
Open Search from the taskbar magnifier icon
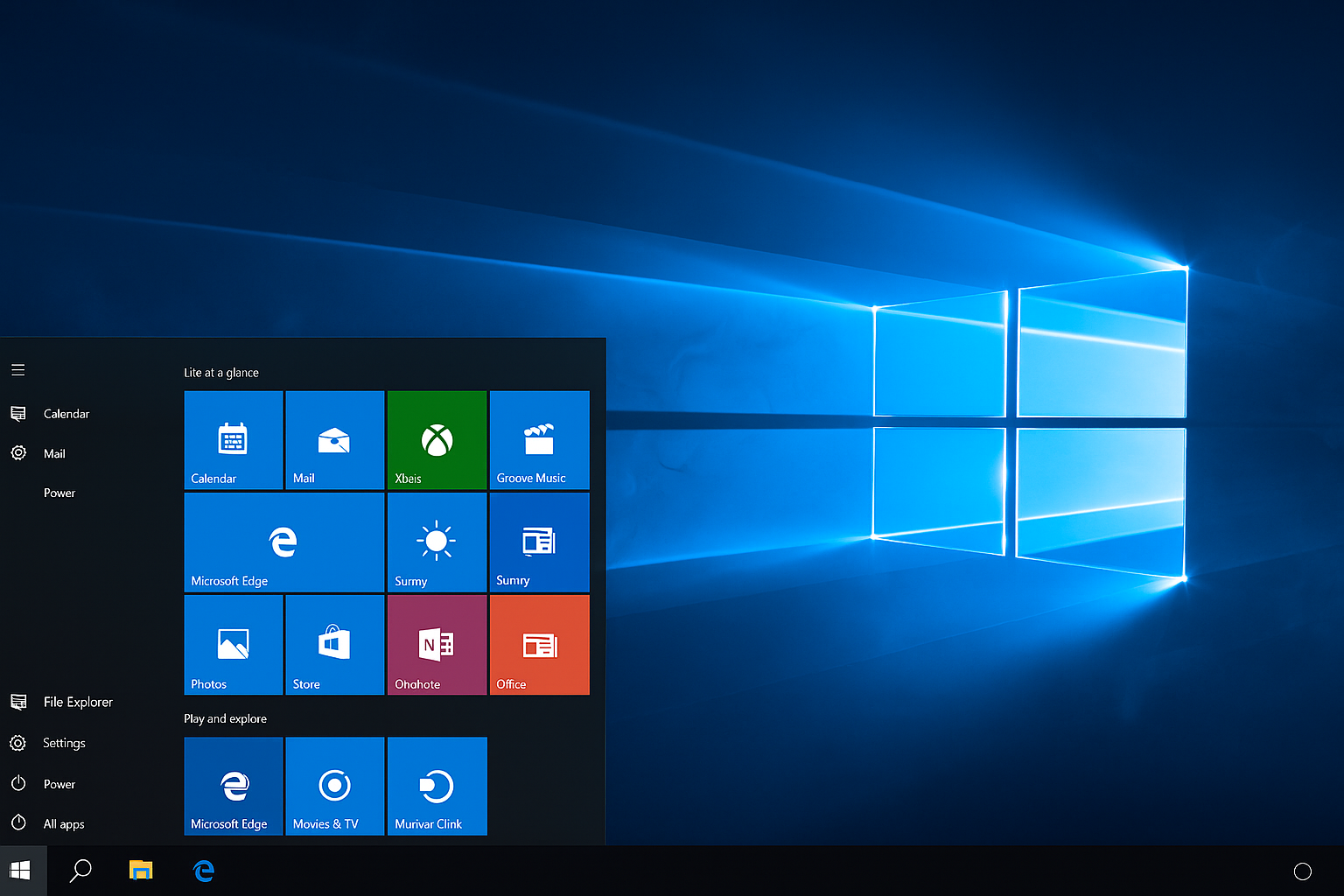pos(80,871)
